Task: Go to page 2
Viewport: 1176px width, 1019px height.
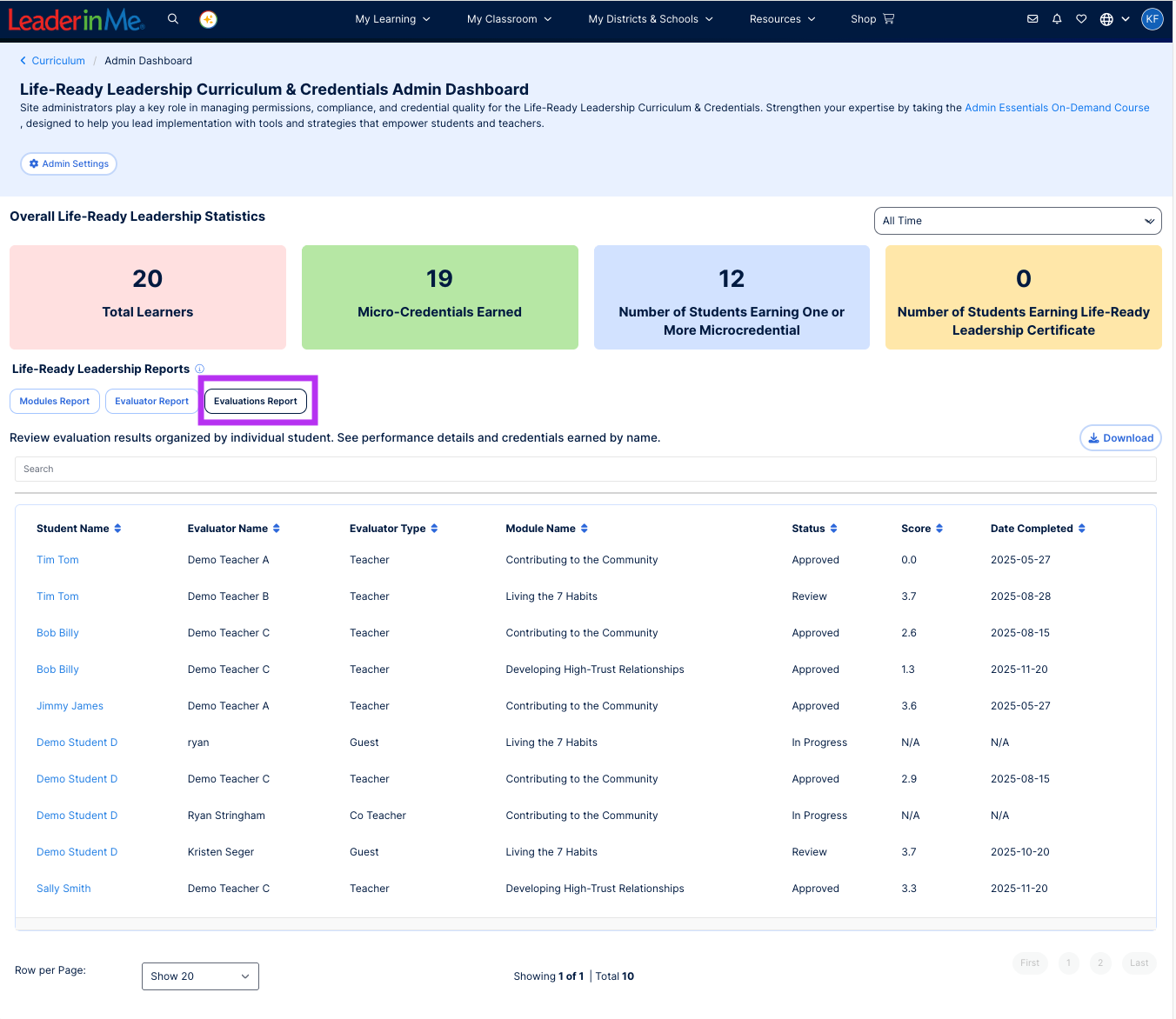Action: (x=1100, y=962)
